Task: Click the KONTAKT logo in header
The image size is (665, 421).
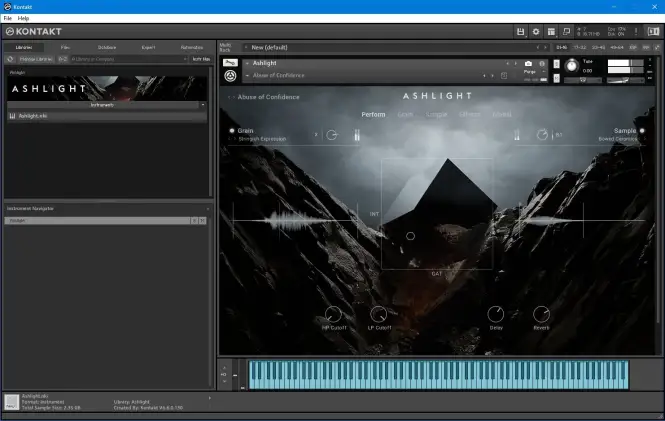Action: (x=34, y=31)
